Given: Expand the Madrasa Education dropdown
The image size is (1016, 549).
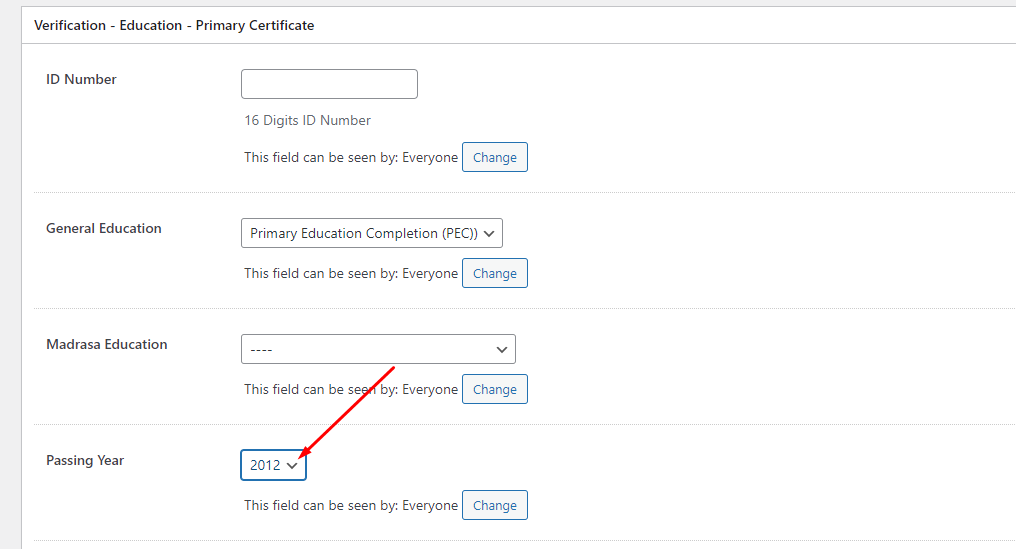Looking at the screenshot, I should coord(378,349).
